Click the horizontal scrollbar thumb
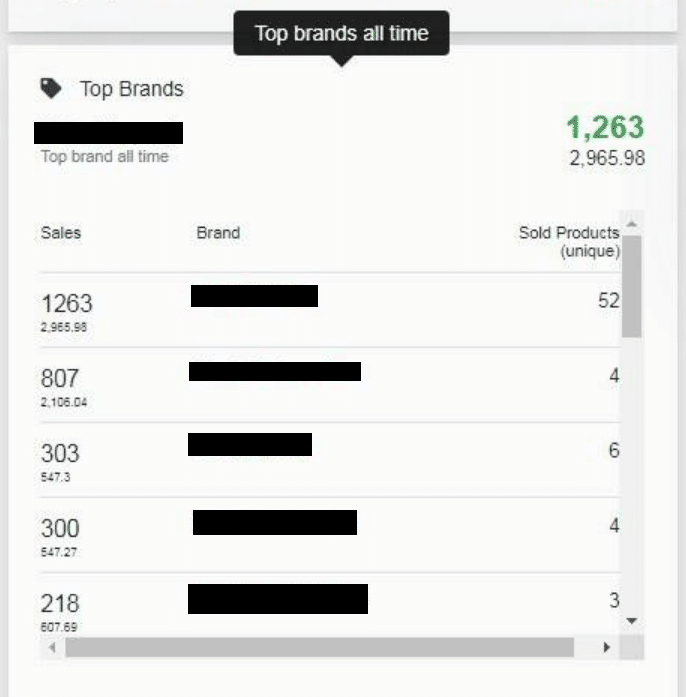Image resolution: width=686 pixels, height=697 pixels. [x=320, y=647]
